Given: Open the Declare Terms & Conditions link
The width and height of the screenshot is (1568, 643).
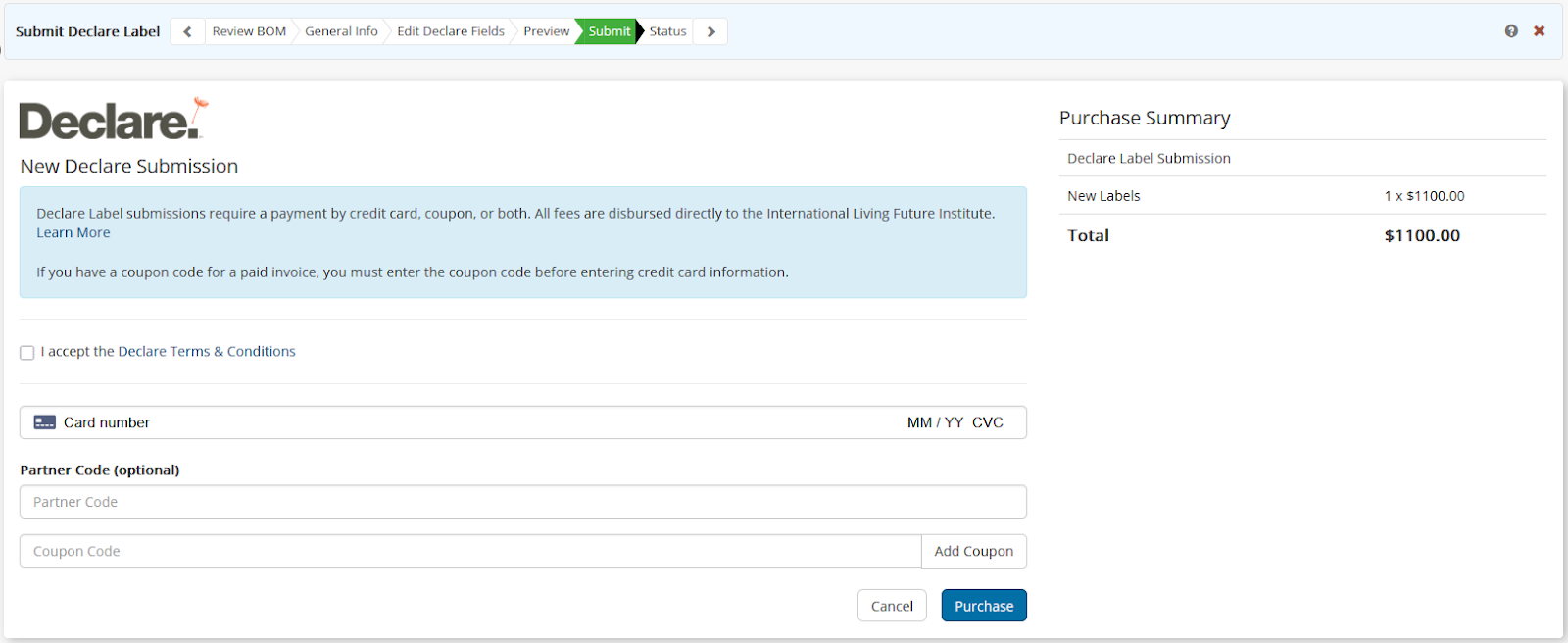Looking at the screenshot, I should pos(207,351).
